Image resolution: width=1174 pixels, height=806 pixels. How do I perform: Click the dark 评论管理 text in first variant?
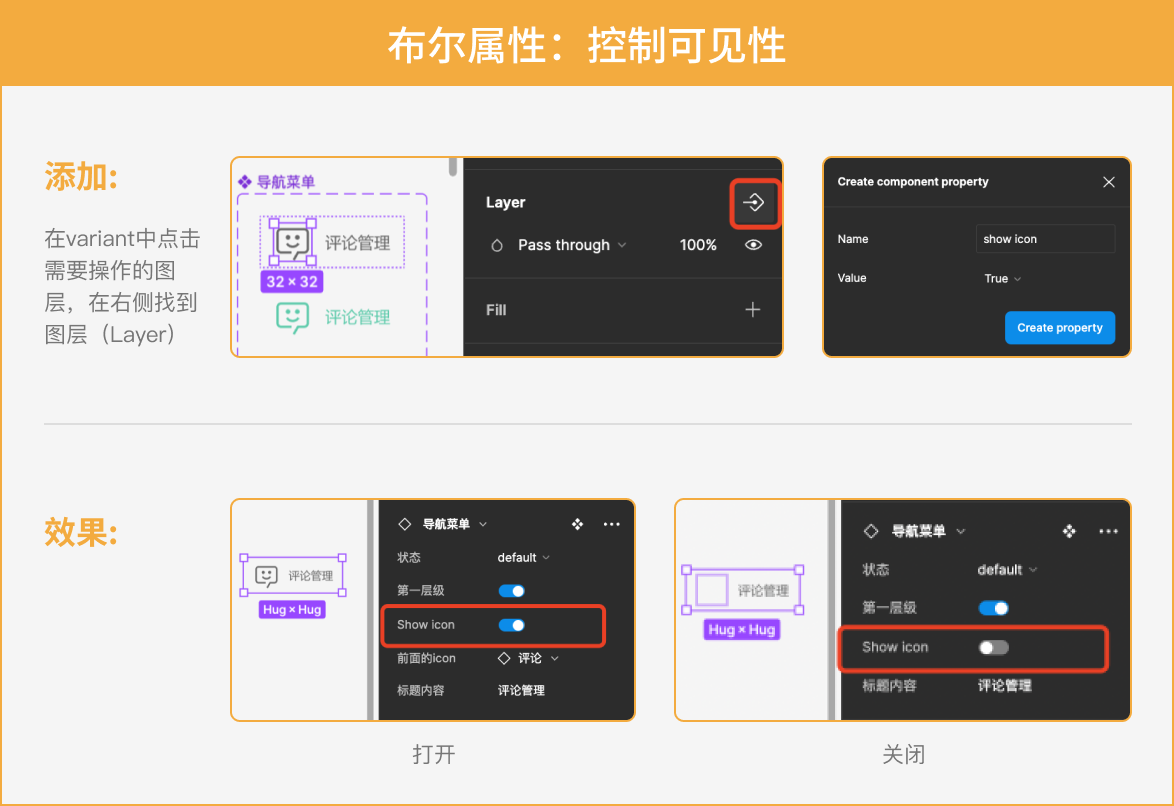click(357, 243)
